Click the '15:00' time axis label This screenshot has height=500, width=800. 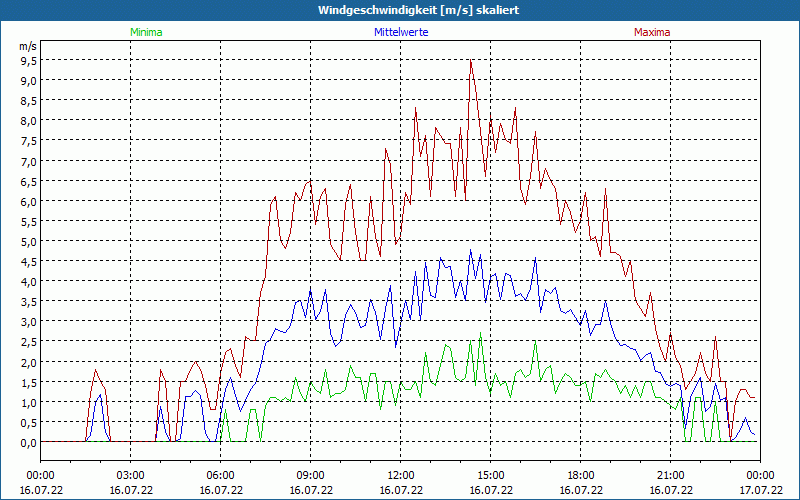490,476
